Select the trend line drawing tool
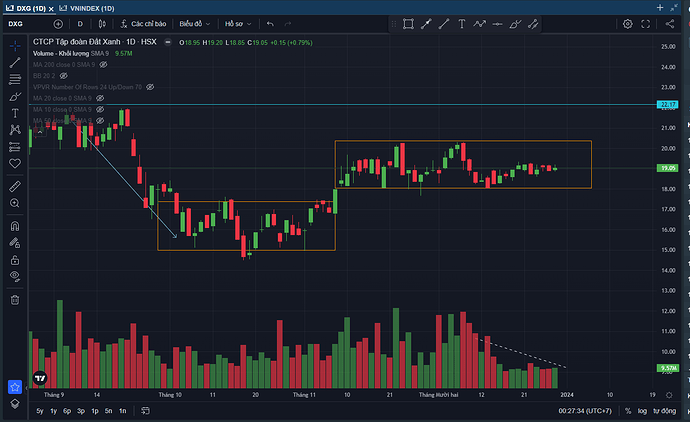The image size is (690, 422). pyautogui.click(x=15, y=62)
